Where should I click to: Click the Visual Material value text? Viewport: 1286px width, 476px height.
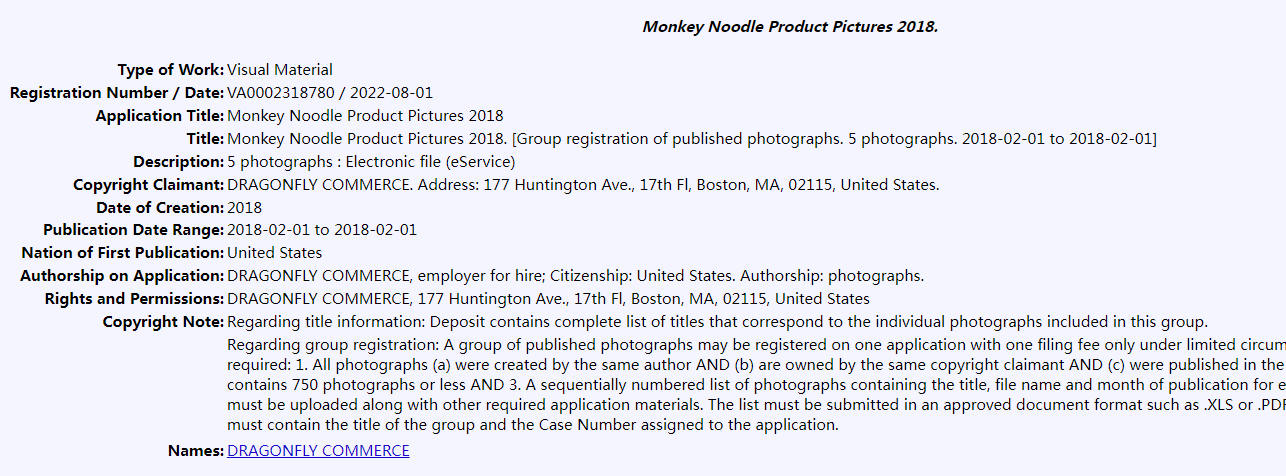280,70
